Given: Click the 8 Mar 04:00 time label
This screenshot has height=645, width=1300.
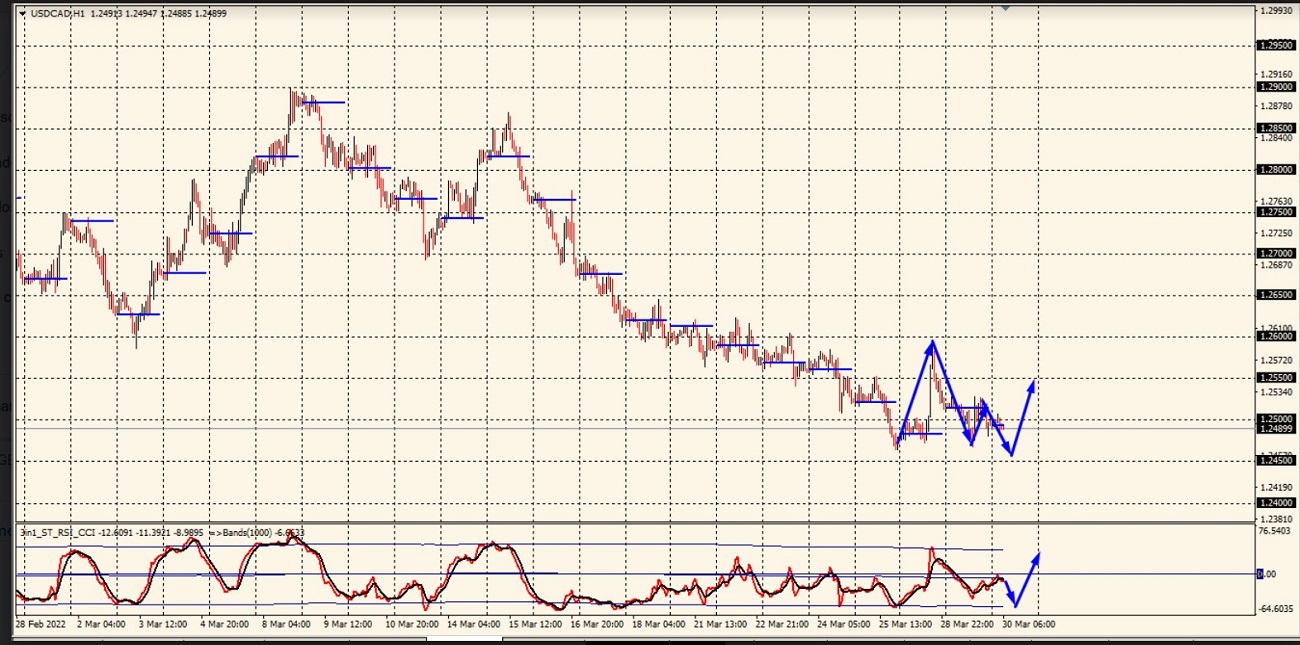Looking at the screenshot, I should click(286, 624).
